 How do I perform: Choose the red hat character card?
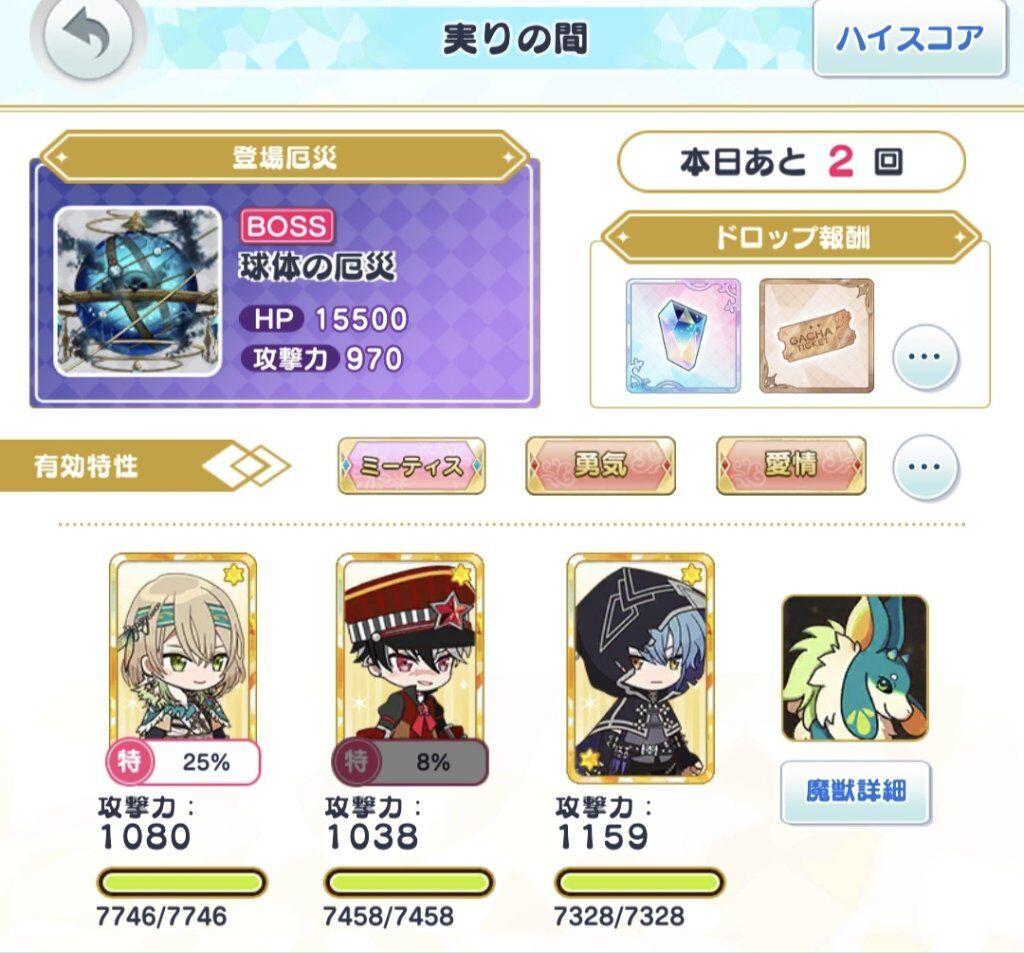(x=409, y=653)
